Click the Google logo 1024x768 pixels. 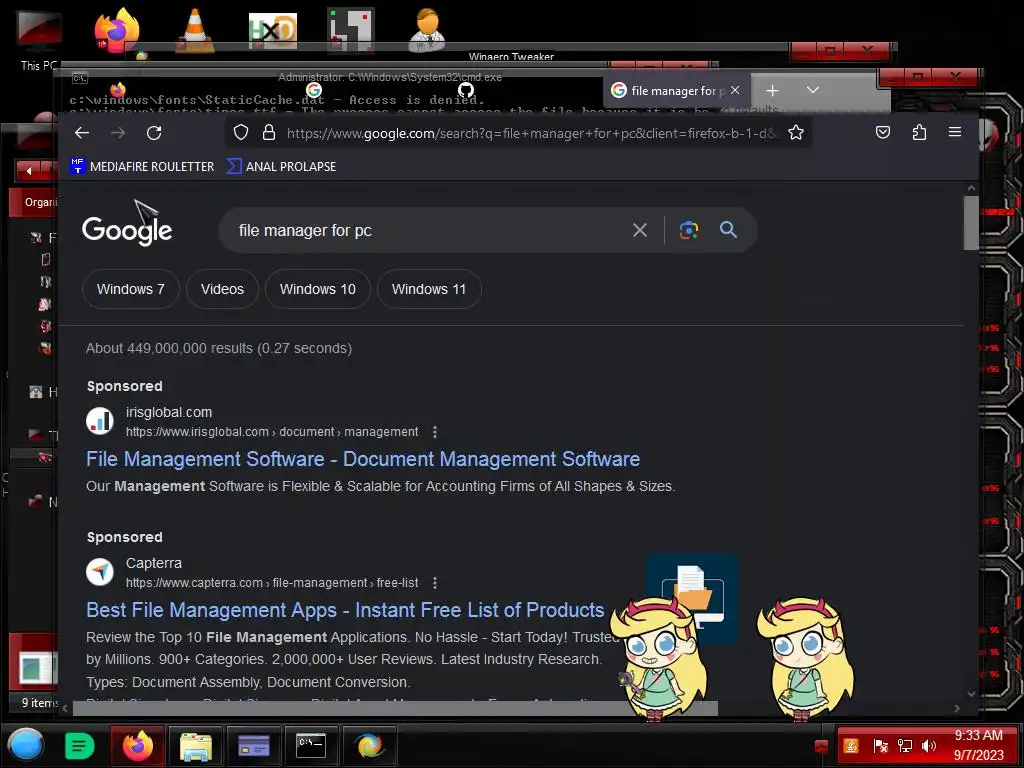pyautogui.click(x=127, y=230)
